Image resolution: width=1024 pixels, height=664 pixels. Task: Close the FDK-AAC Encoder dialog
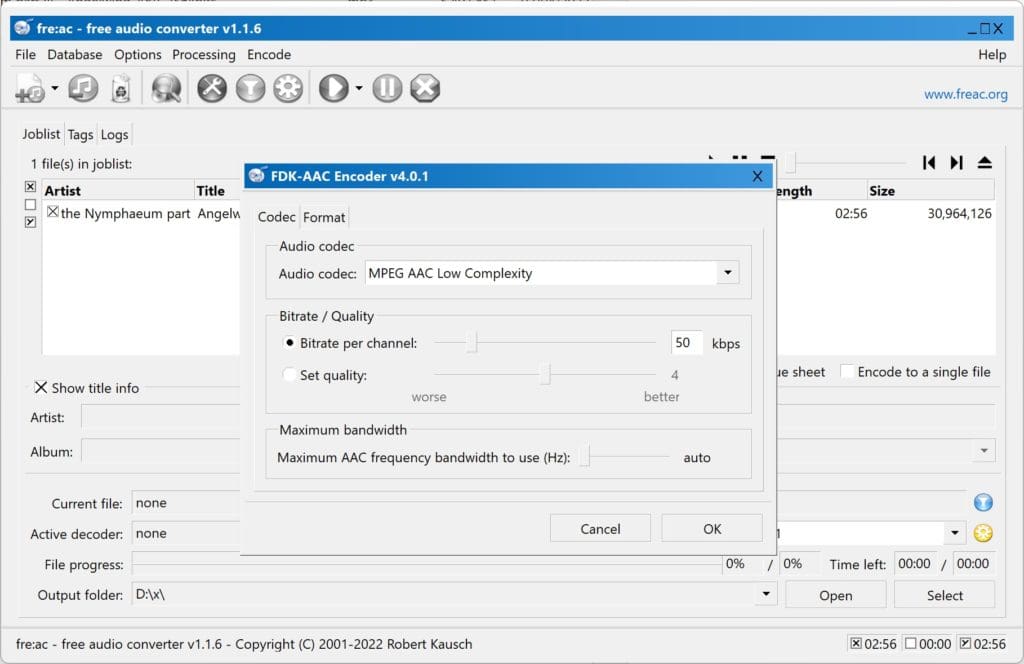click(757, 176)
